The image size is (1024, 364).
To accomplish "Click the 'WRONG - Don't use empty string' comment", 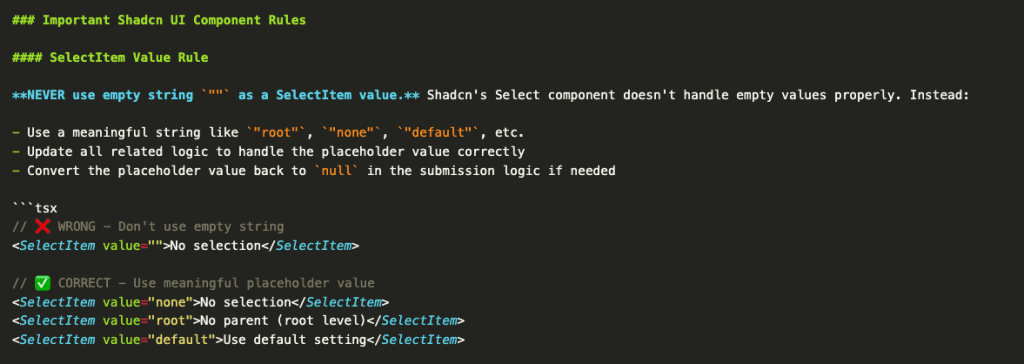I will pos(170,227).
